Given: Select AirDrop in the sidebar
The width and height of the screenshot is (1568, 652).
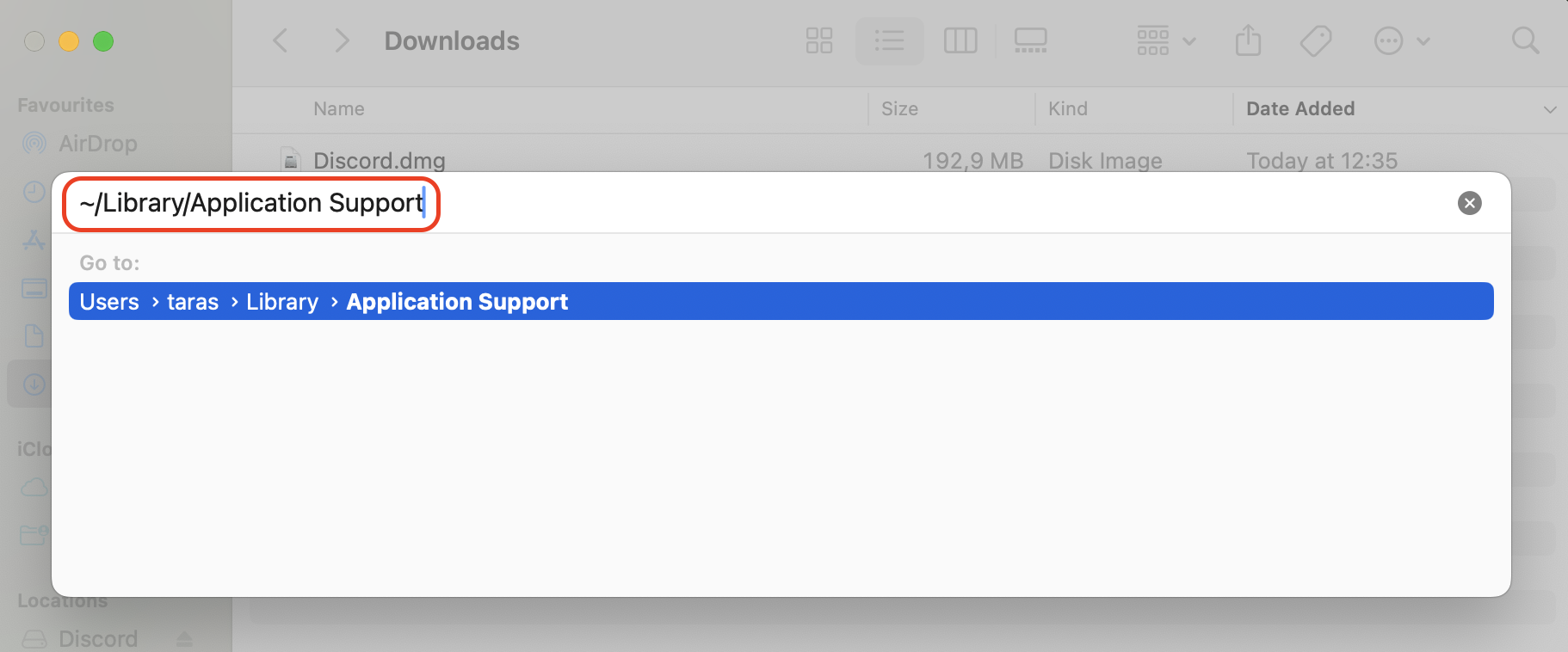Looking at the screenshot, I should pyautogui.click(x=97, y=143).
